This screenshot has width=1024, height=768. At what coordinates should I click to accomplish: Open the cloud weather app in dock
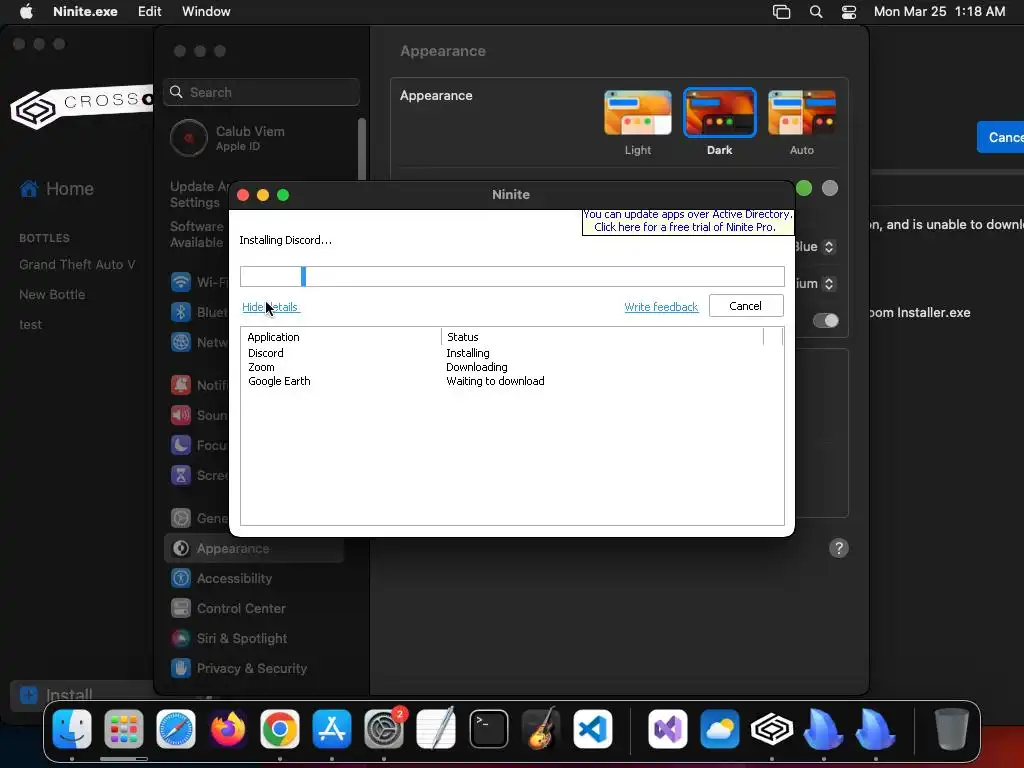click(x=720, y=729)
